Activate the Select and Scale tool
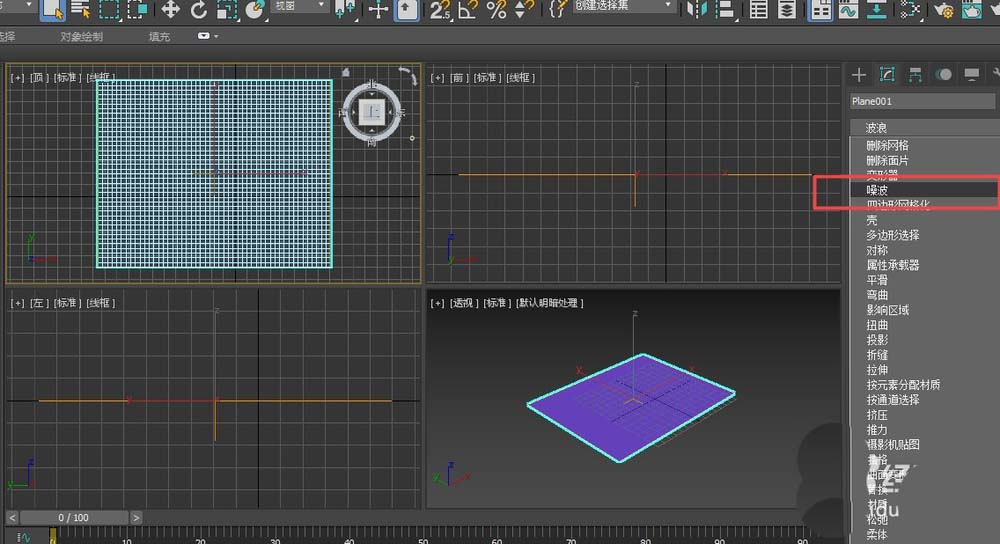Viewport: 1000px width, 544px height. [226, 9]
